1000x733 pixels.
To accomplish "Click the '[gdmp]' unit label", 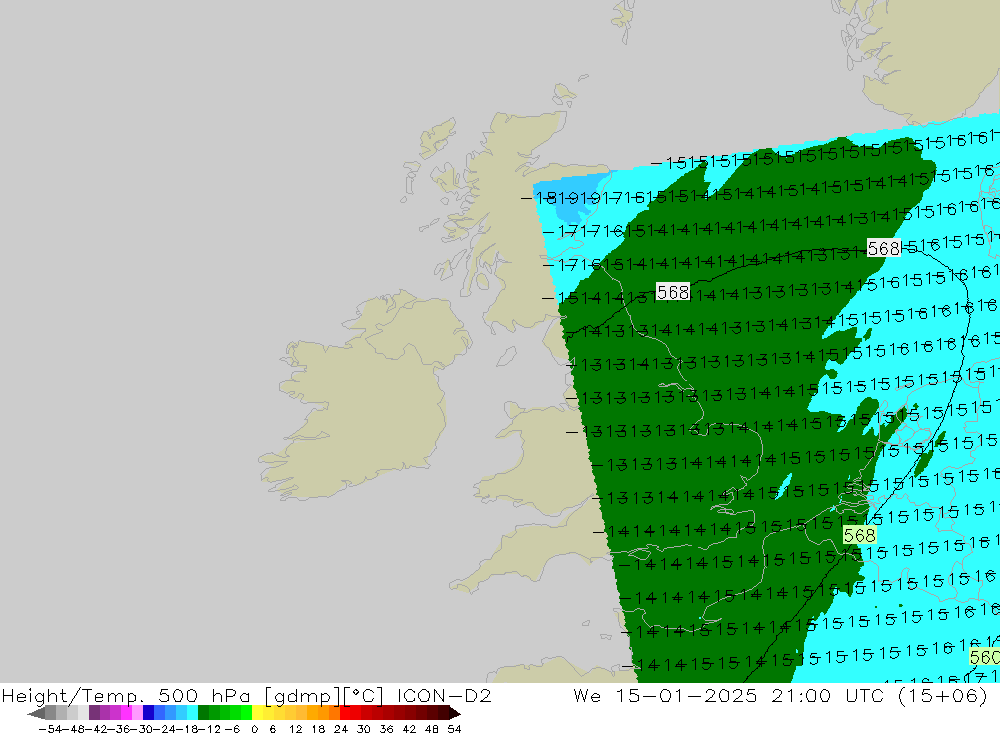I will coord(302,696).
